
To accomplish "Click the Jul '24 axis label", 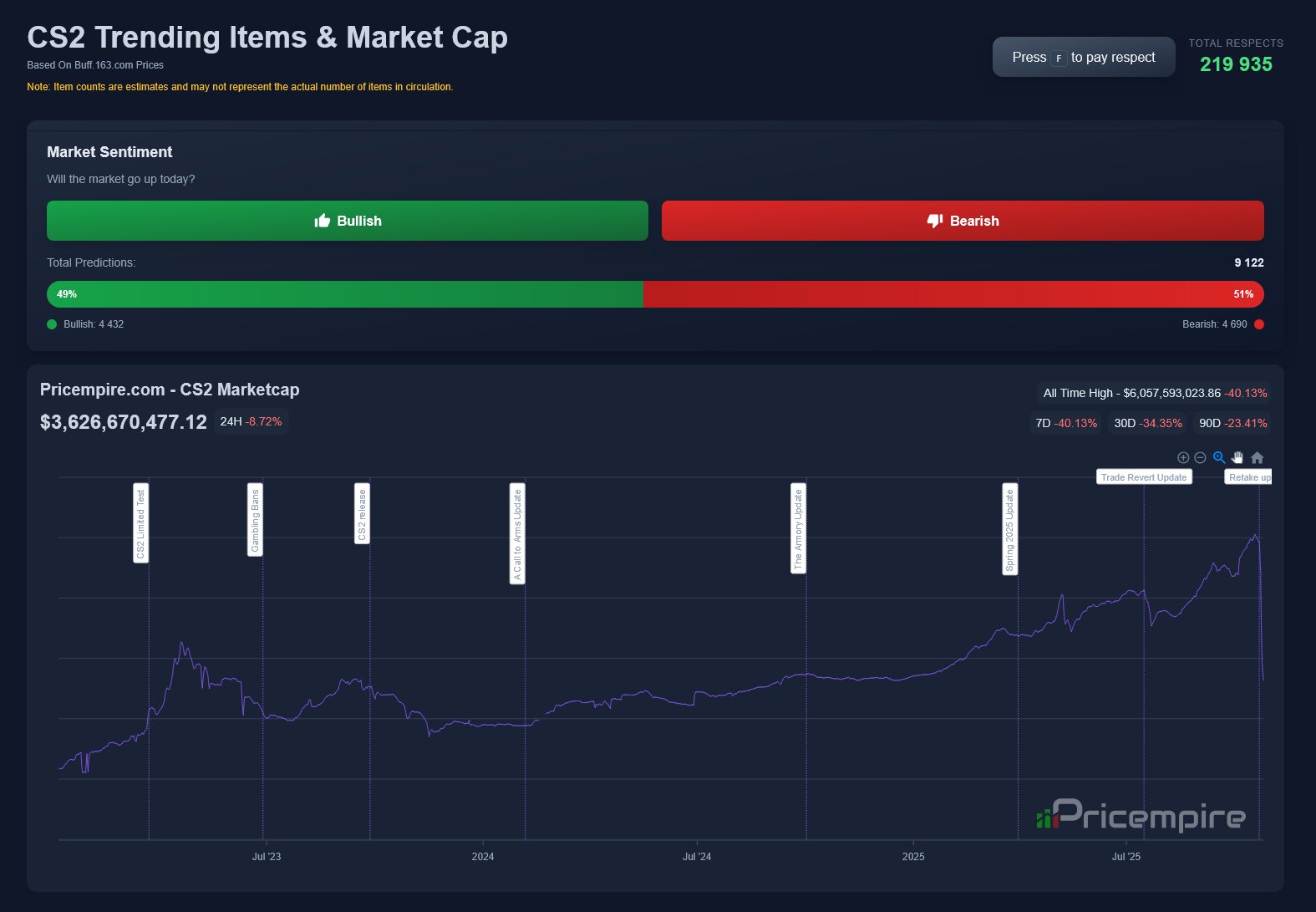I will point(697,856).
